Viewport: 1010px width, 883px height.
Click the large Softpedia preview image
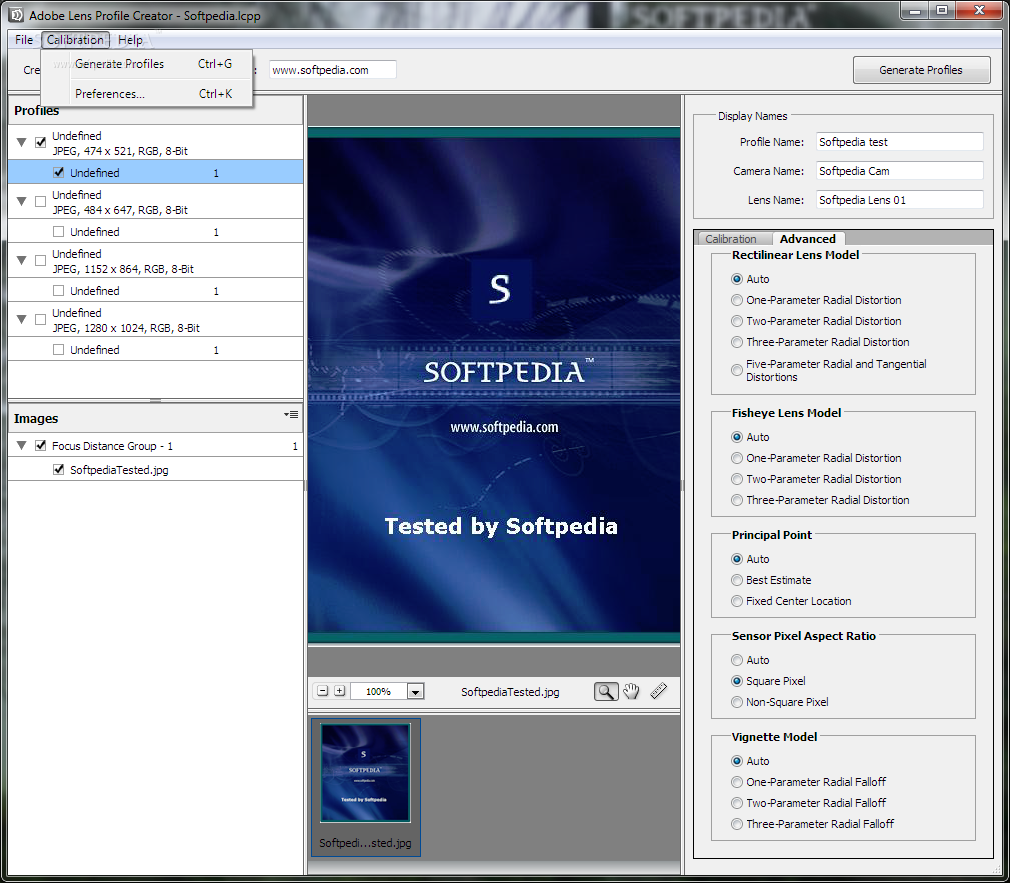pos(494,385)
